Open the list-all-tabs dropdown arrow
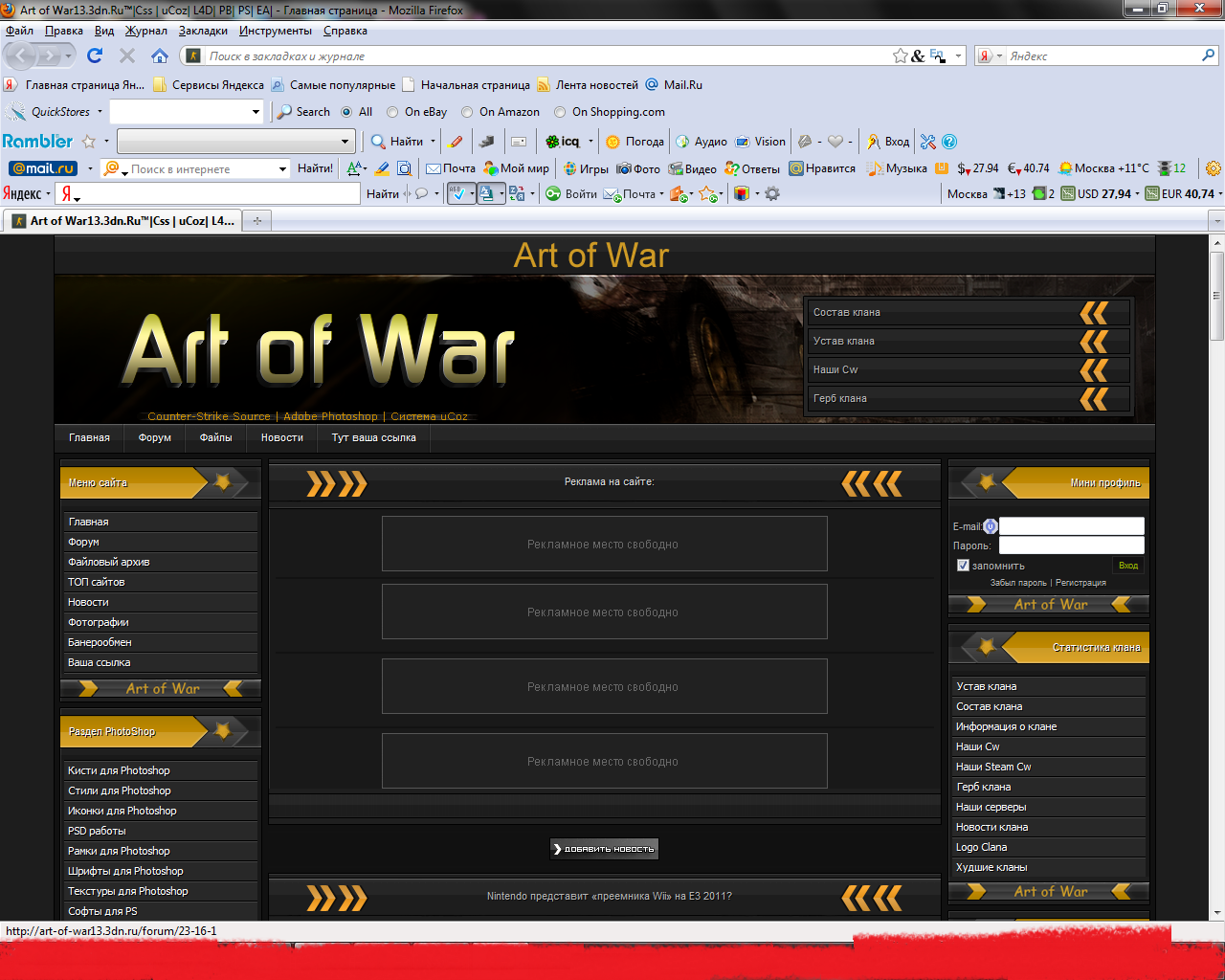This screenshot has width=1225, height=980. click(1217, 221)
